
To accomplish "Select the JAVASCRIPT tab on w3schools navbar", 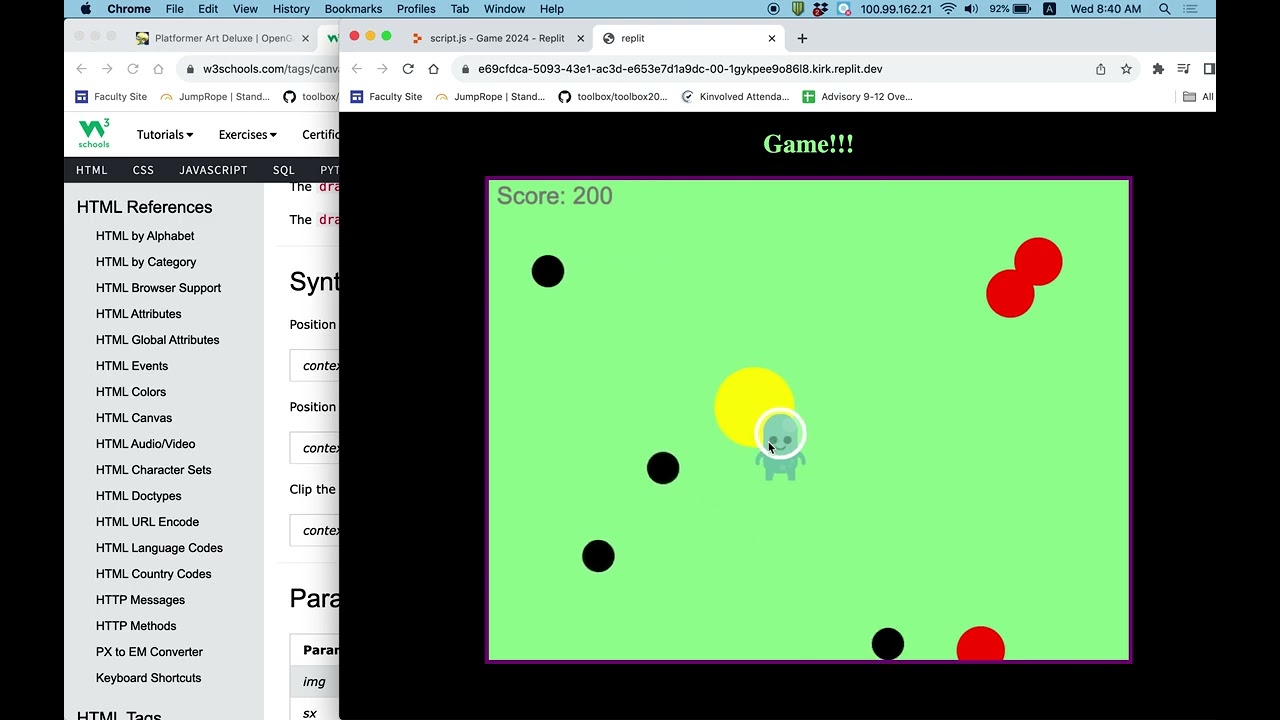I will [213, 170].
